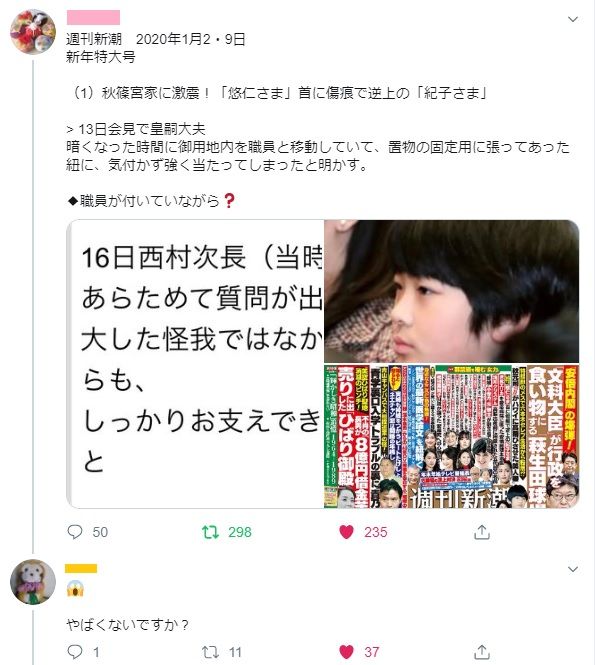Open the yellow-highlighted replier name
This screenshot has height=665, width=595.
click(x=81, y=568)
